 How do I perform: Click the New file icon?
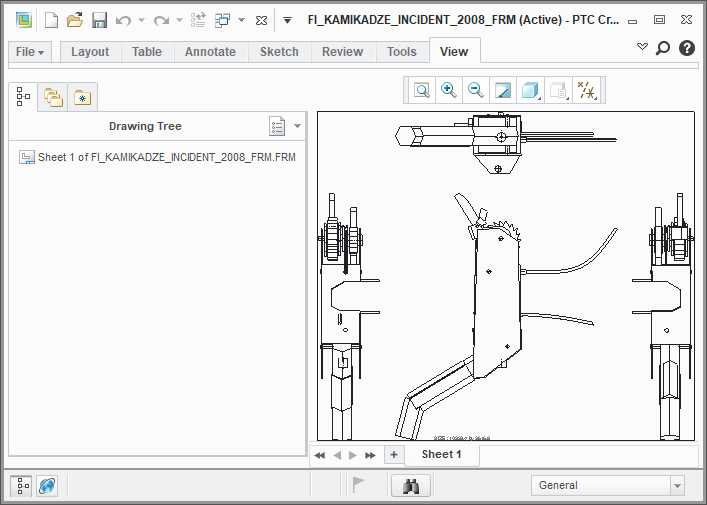[x=51, y=20]
